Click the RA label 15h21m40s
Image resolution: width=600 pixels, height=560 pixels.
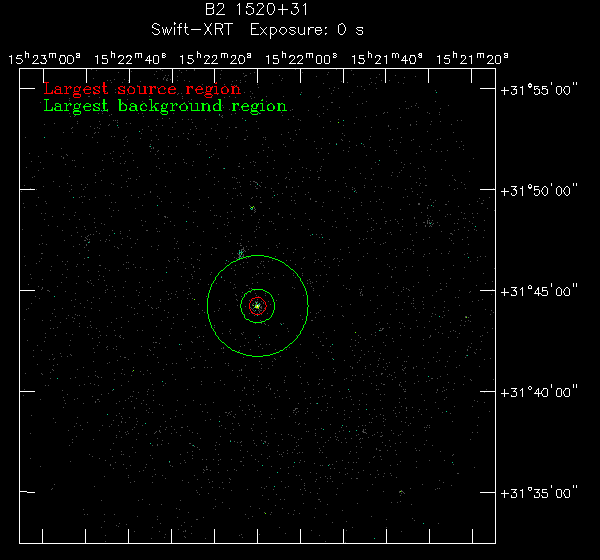[387, 59]
